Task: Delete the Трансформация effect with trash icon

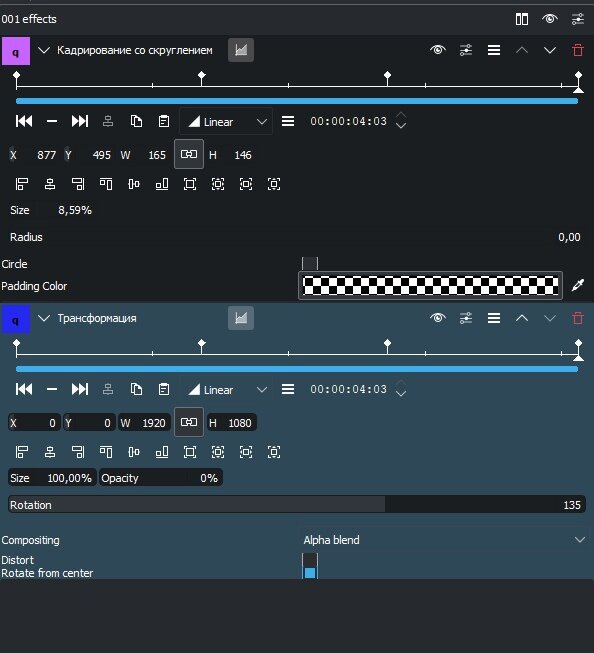Action: pyautogui.click(x=578, y=319)
